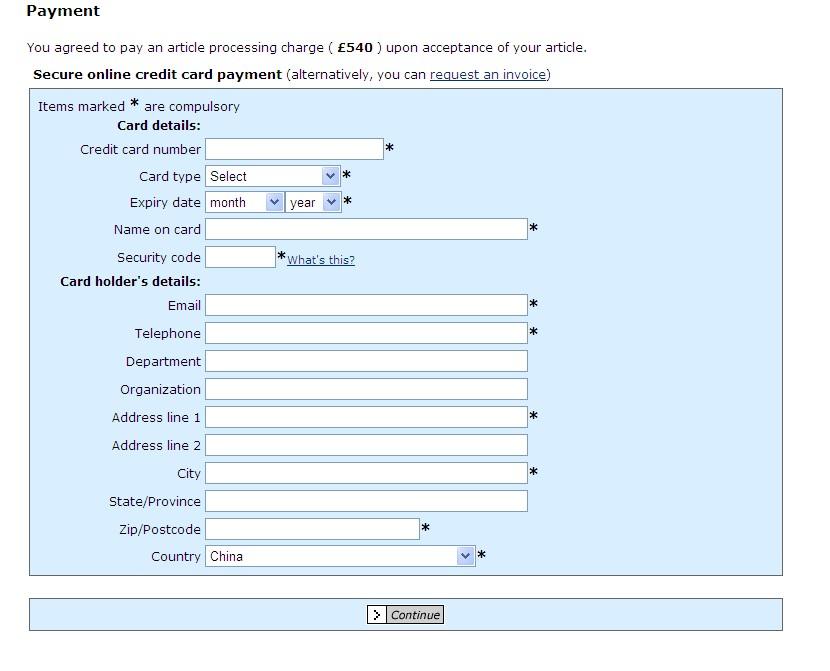The image size is (830, 671).
Task: Select the State/Province text box
Action: click(366, 501)
